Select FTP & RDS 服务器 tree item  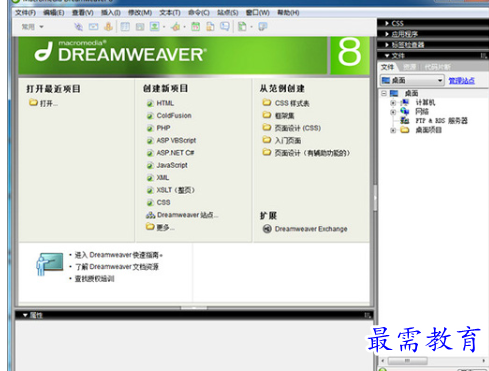coord(441,121)
